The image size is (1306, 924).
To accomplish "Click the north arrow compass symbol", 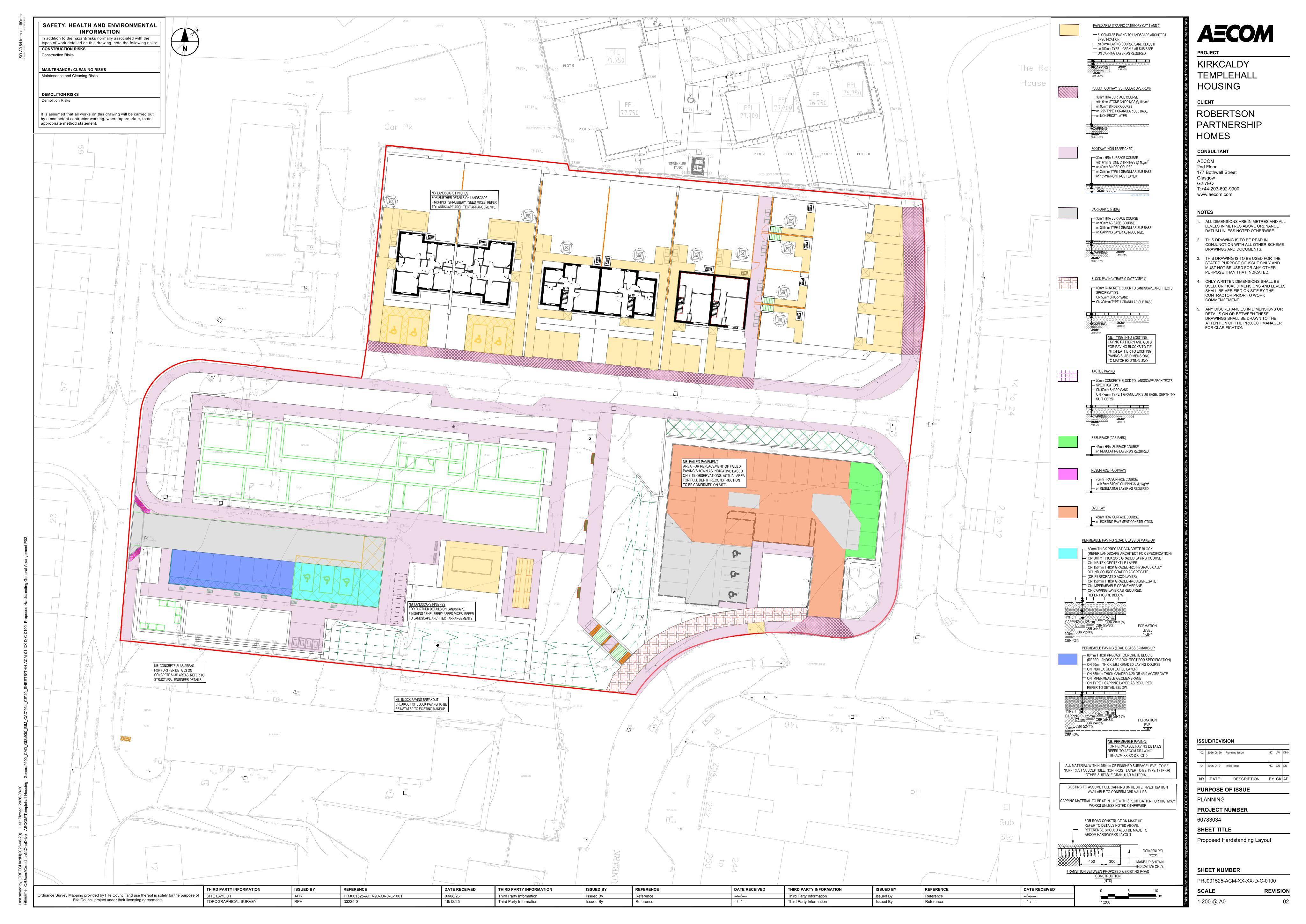I will (186, 41).
